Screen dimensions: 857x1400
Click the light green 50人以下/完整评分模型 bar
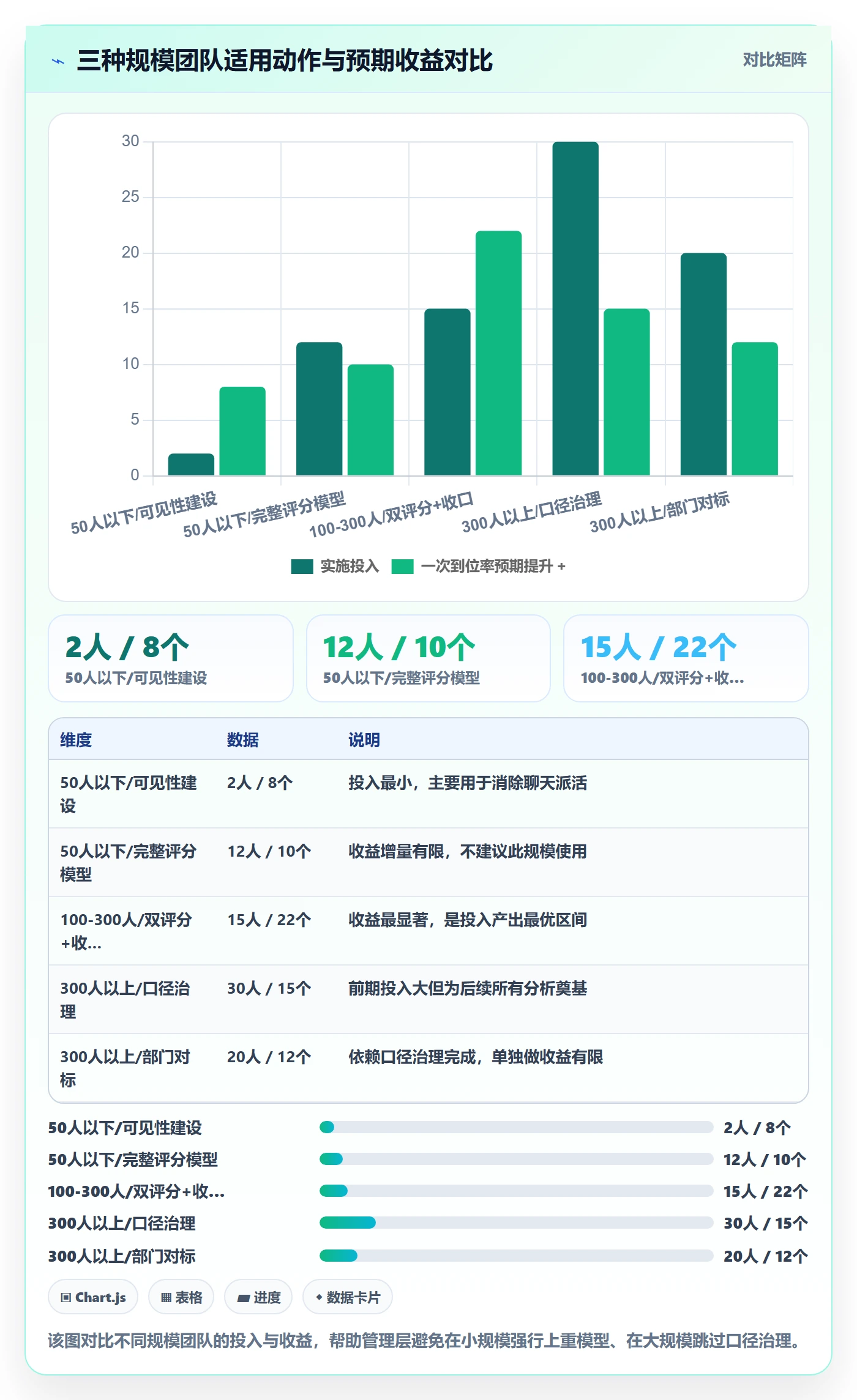coord(371,420)
